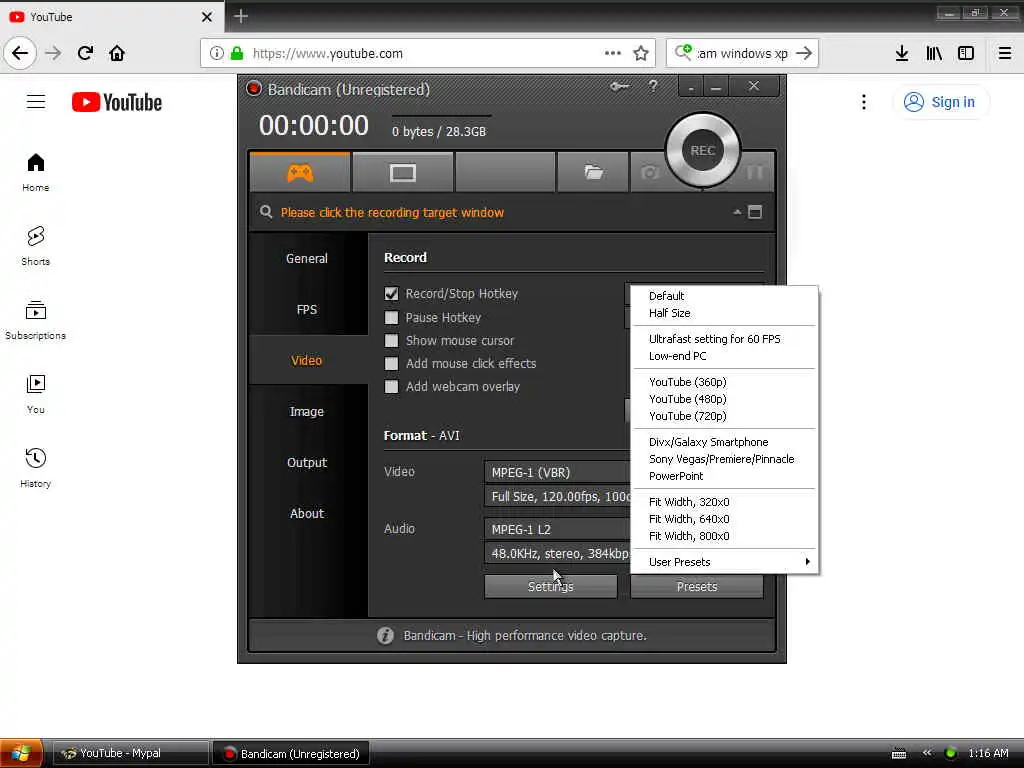Open the browser library icon
Viewport: 1024px width, 768px height.
click(934, 54)
